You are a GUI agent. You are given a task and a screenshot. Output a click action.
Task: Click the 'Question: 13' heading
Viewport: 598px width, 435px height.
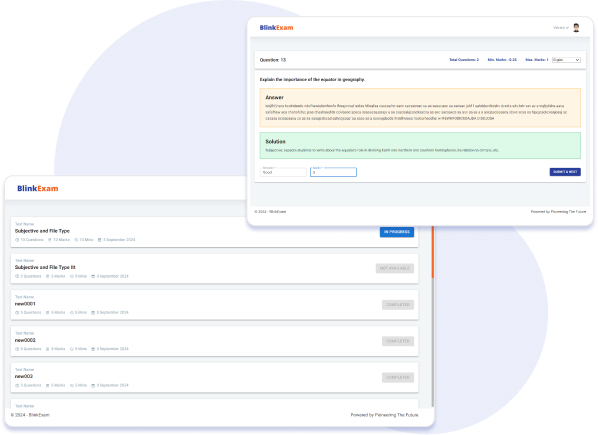pos(273,60)
